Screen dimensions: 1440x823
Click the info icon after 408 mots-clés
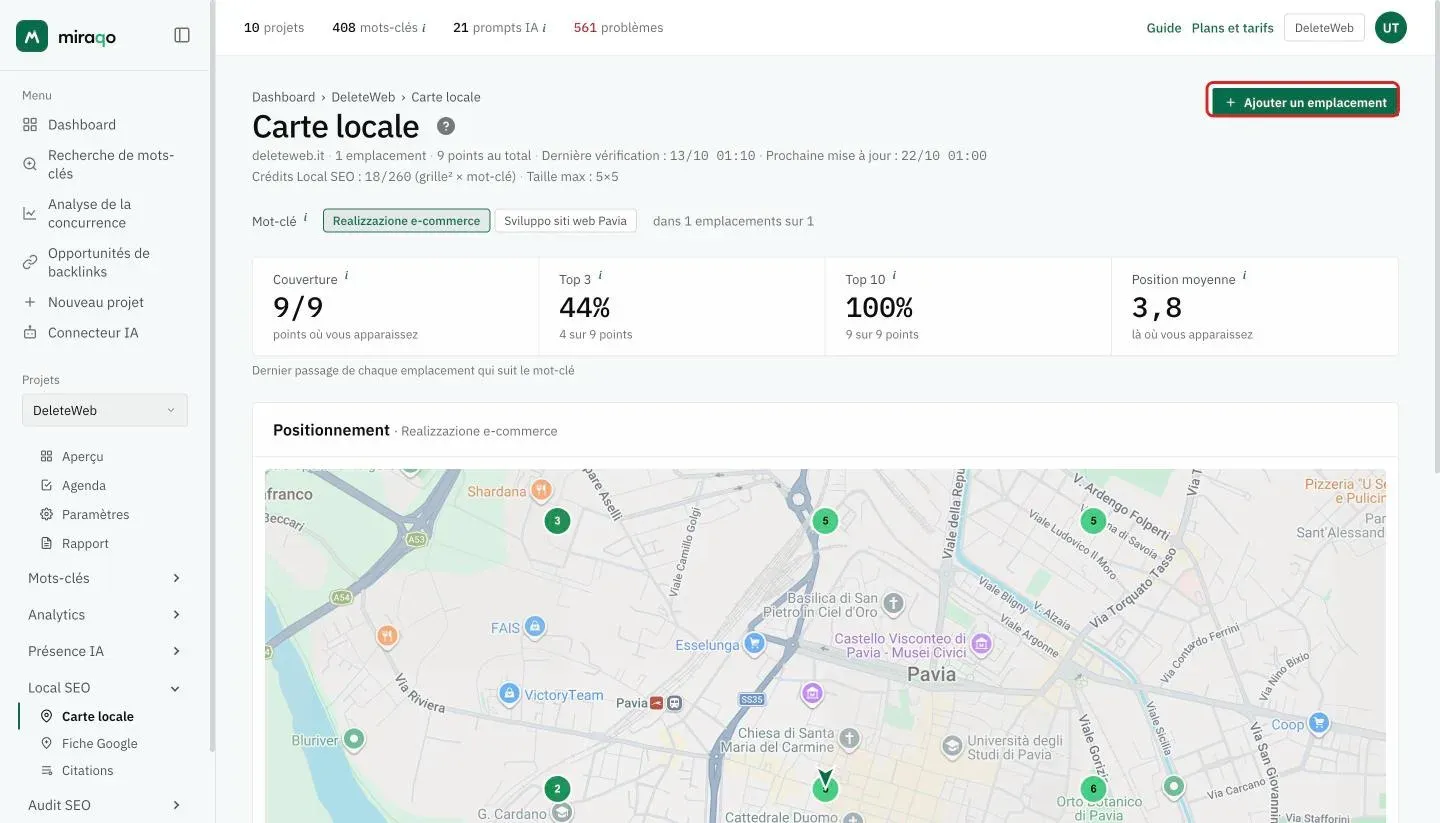tap(424, 28)
